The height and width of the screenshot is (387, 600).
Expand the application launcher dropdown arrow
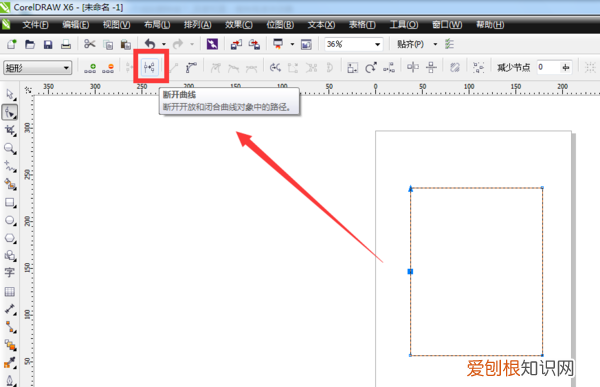coord(292,44)
